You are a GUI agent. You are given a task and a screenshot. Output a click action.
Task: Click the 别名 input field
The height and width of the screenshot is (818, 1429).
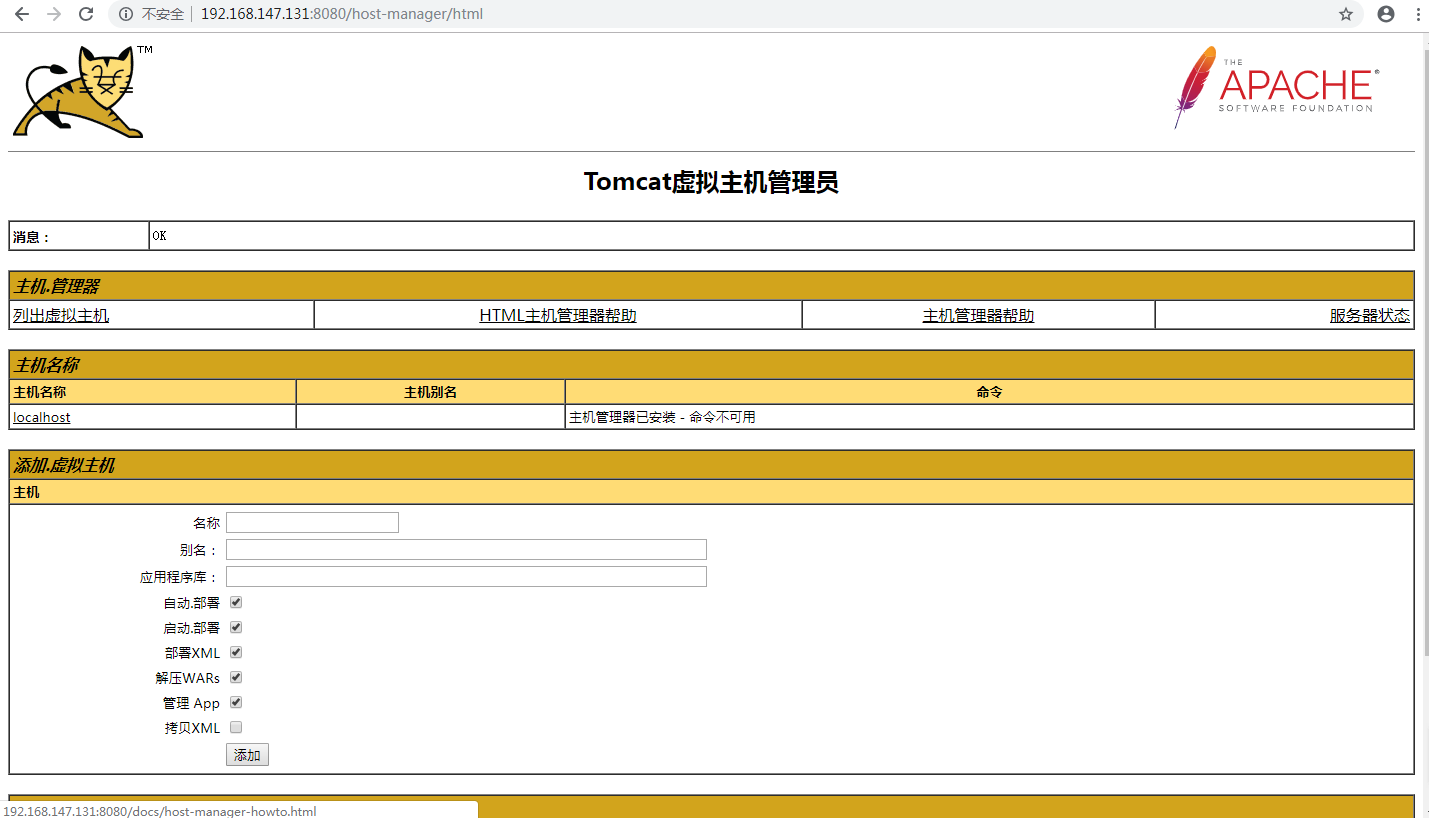pyautogui.click(x=466, y=549)
